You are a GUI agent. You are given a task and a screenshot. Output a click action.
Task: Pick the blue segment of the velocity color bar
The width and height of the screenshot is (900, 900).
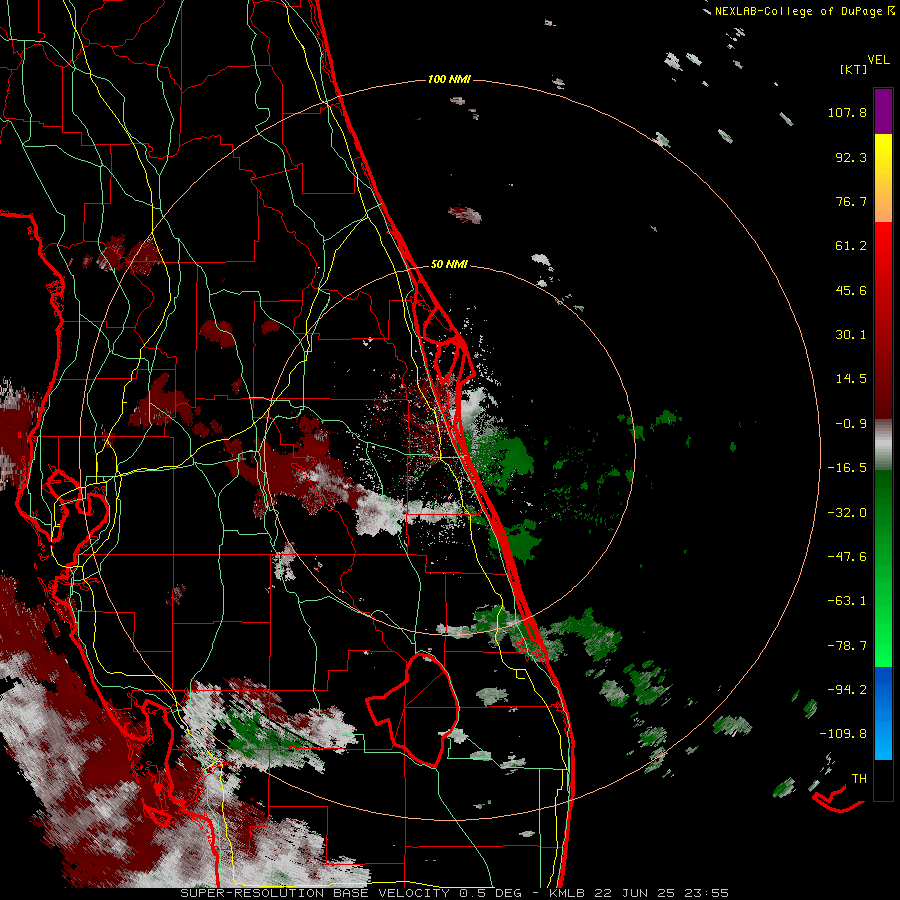(x=883, y=713)
